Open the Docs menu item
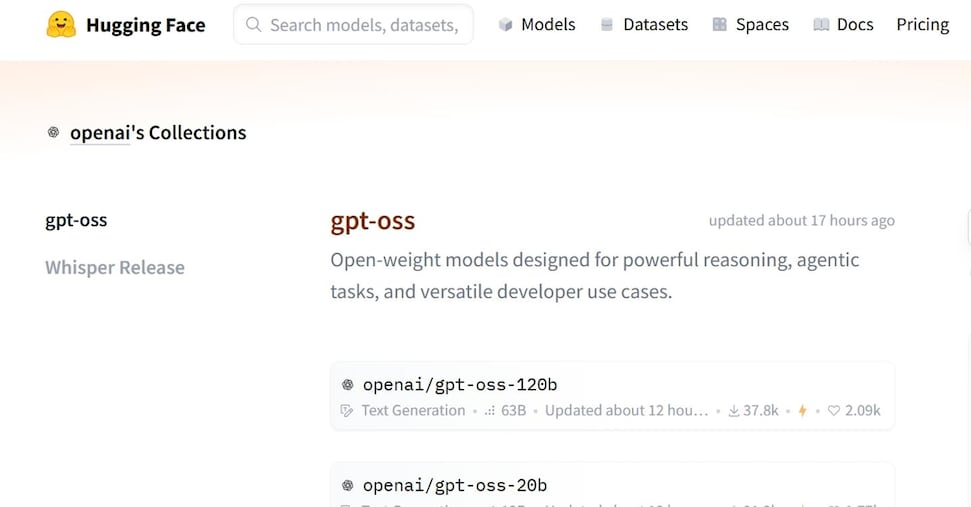Screen dimensions: 971x507 [855, 25]
